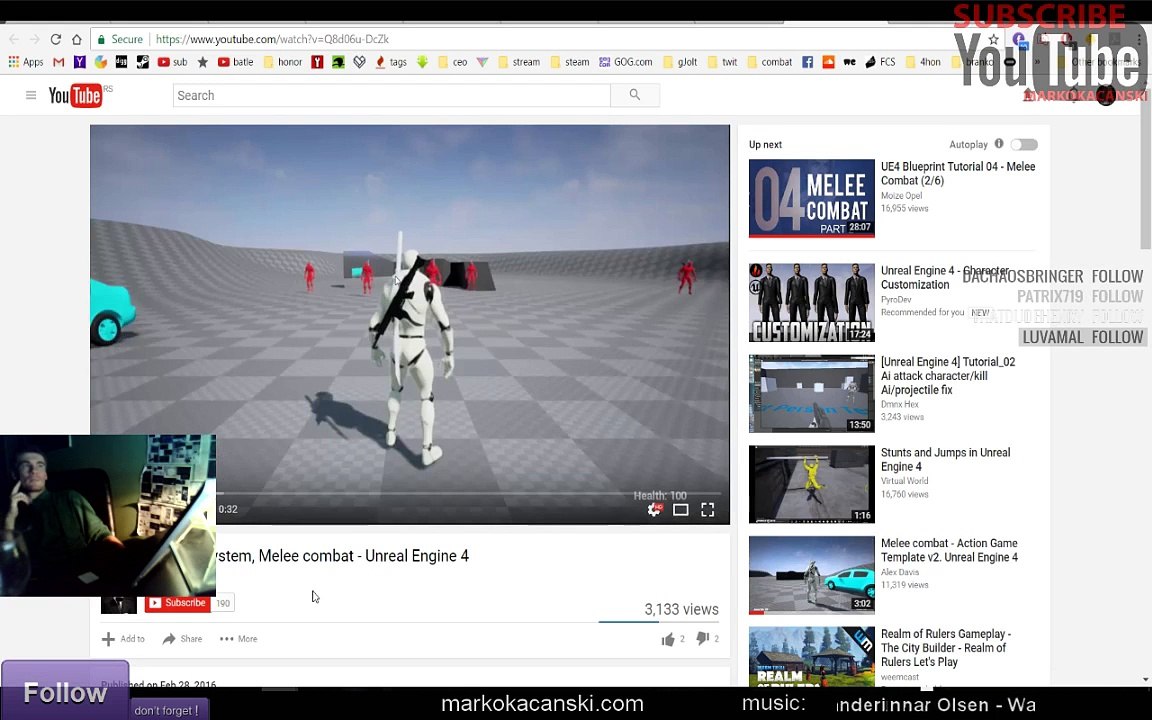Click the browser address bar URL

pyautogui.click(x=272, y=39)
